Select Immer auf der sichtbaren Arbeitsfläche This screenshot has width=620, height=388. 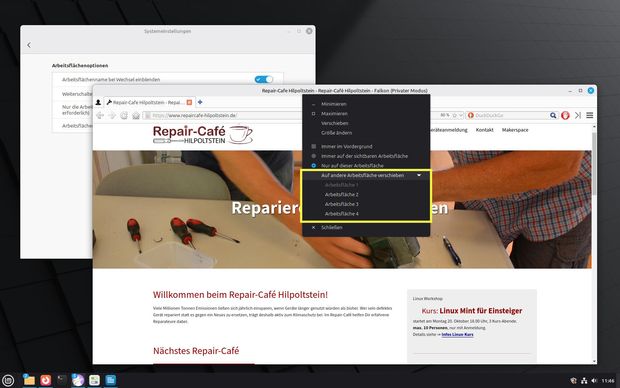tap(364, 156)
